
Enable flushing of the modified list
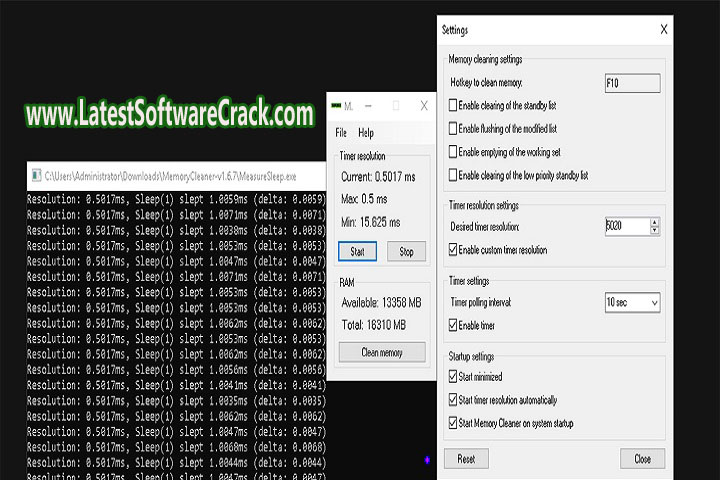point(454,128)
